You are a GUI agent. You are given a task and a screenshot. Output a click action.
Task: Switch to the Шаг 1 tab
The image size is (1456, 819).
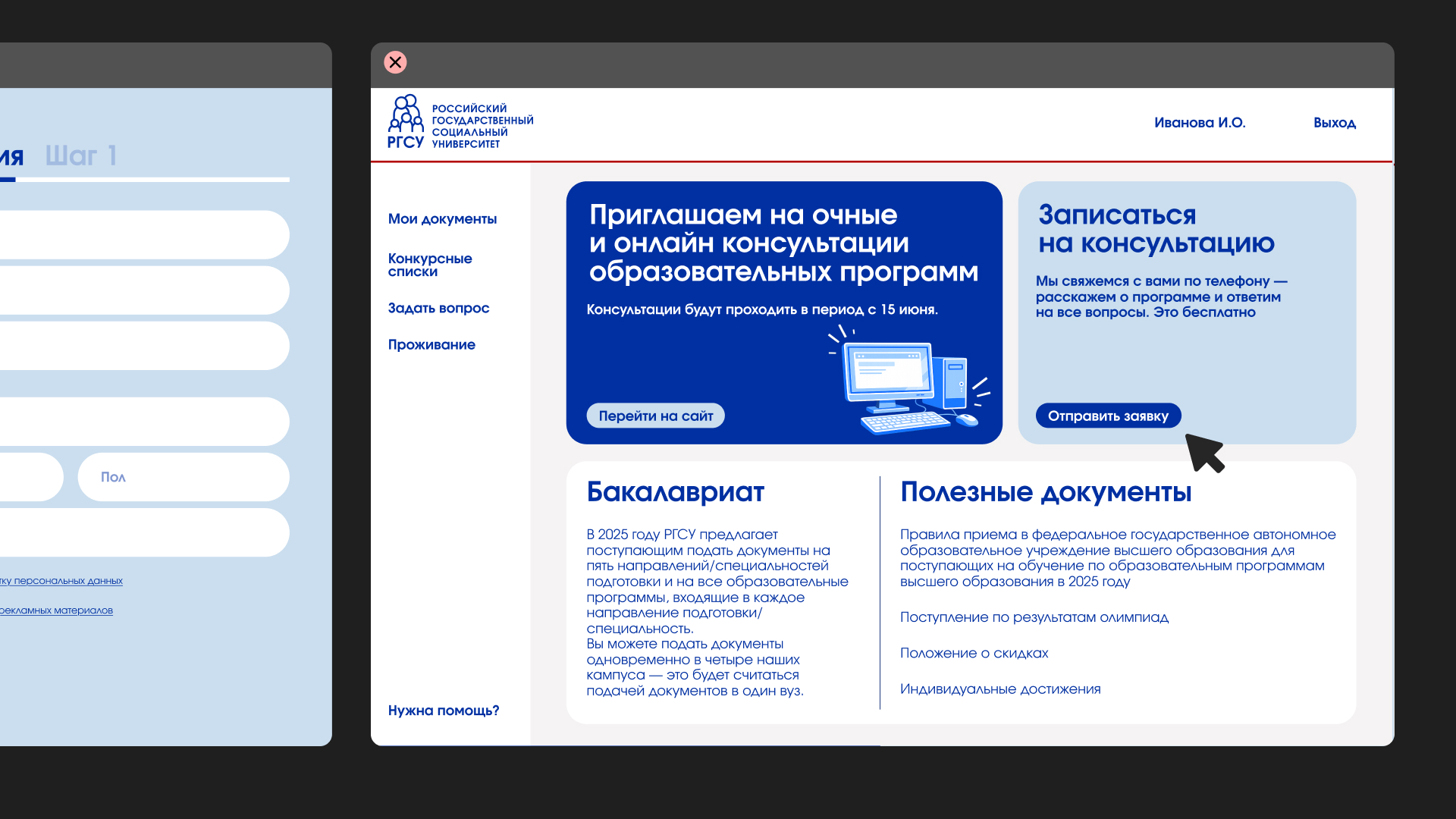click(x=81, y=155)
